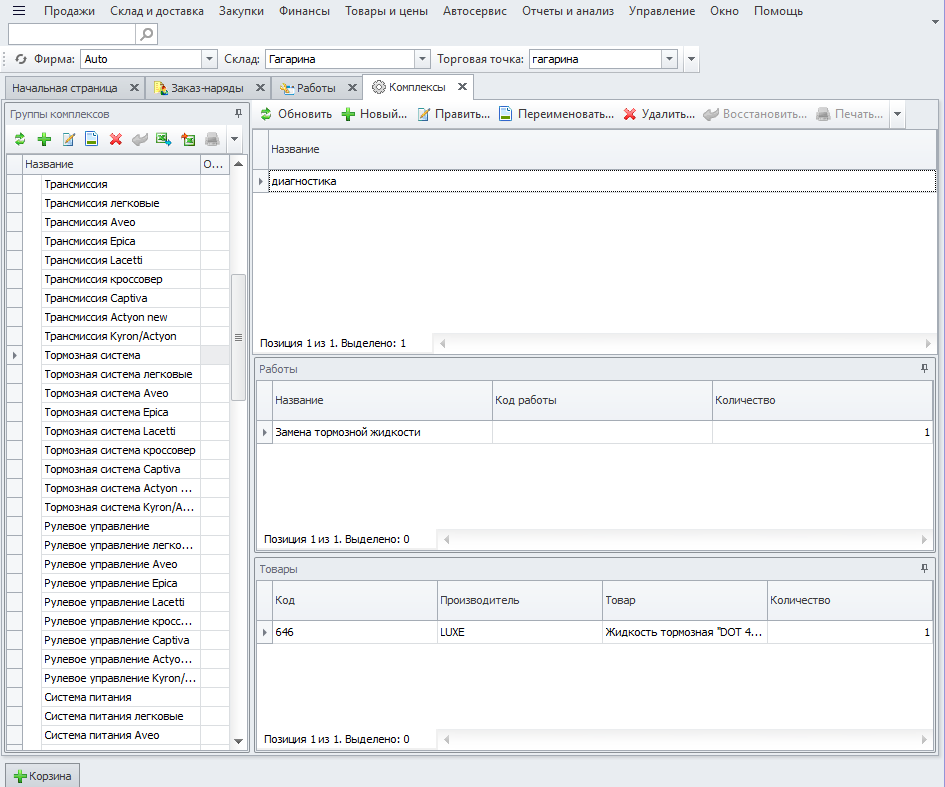Pin the Работы panel
This screenshot has width=945, height=787.
click(925, 368)
